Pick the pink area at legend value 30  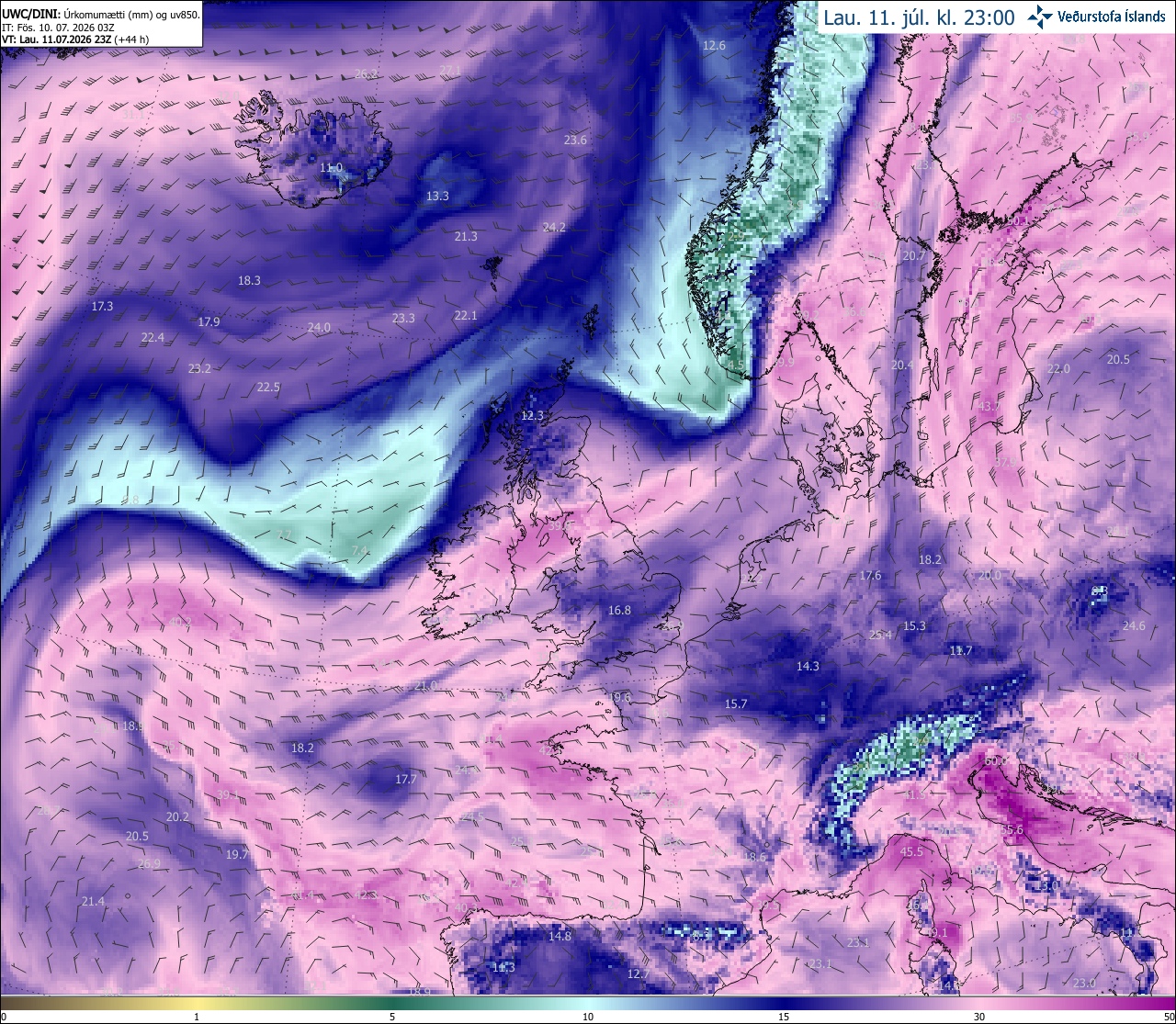[979, 1003]
